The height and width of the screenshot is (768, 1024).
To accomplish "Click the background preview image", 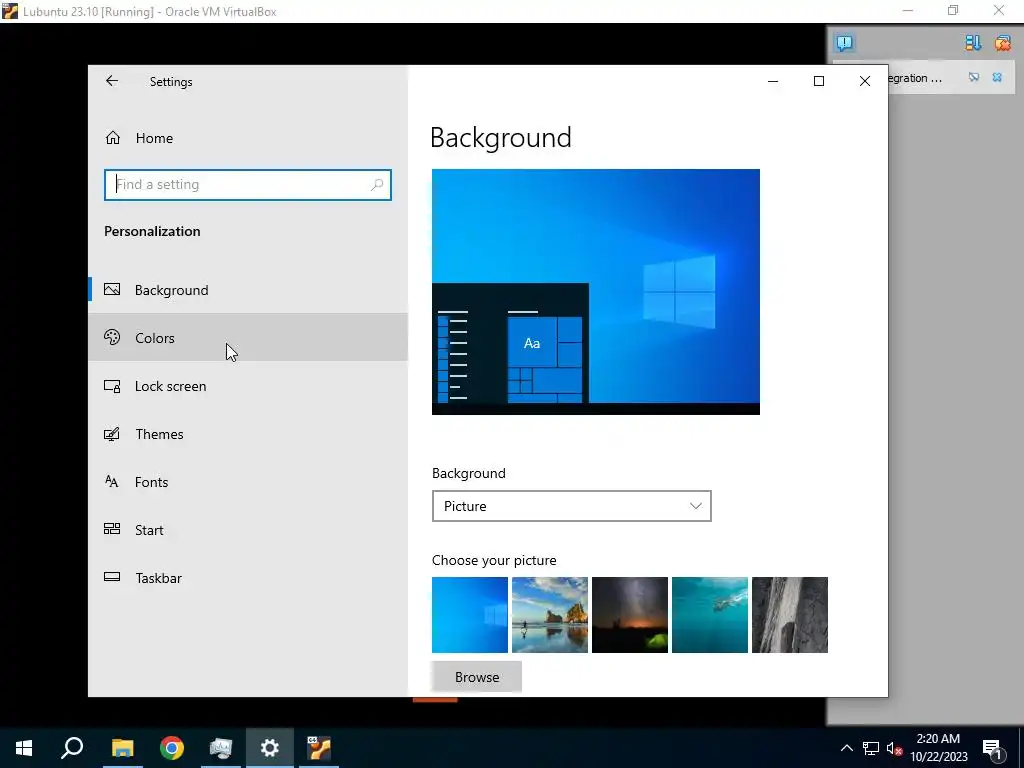I will (596, 291).
